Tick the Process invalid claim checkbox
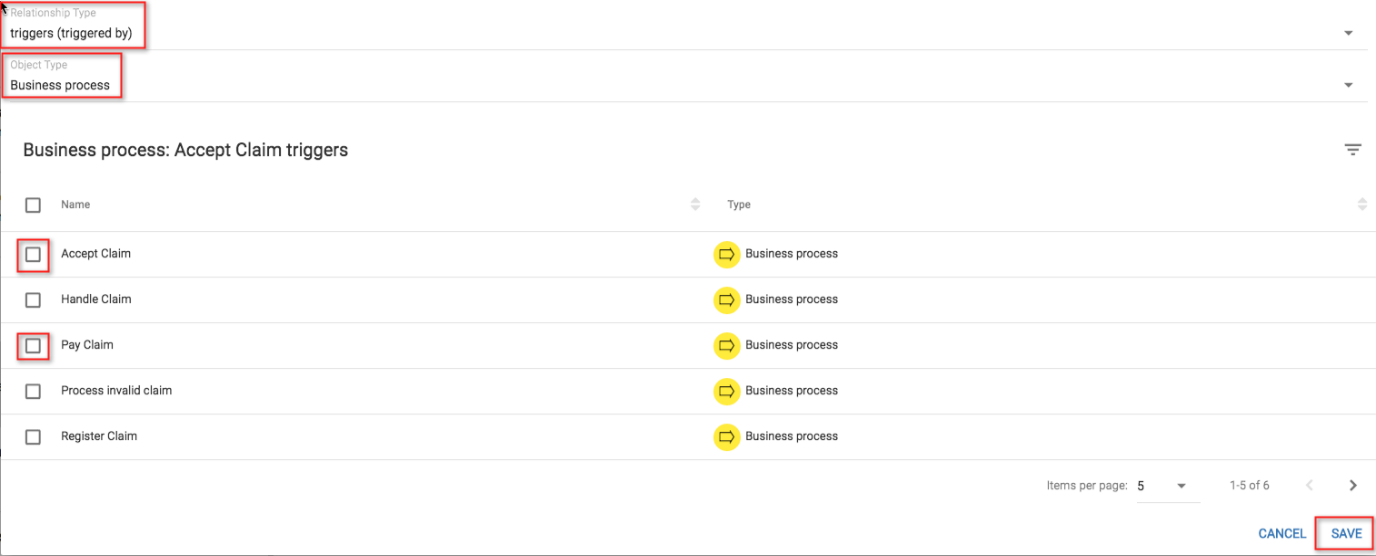The height and width of the screenshot is (556, 1376). click(33, 392)
